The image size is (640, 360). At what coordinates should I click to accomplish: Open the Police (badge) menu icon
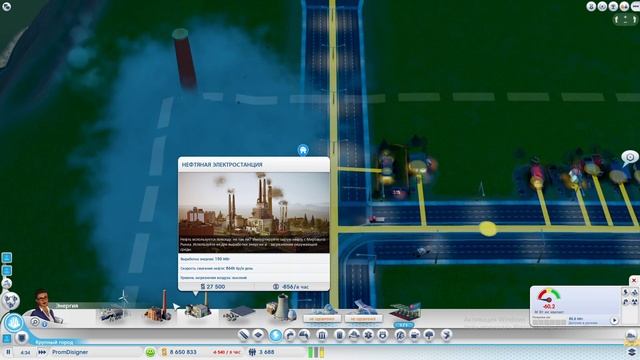[x=383, y=336]
